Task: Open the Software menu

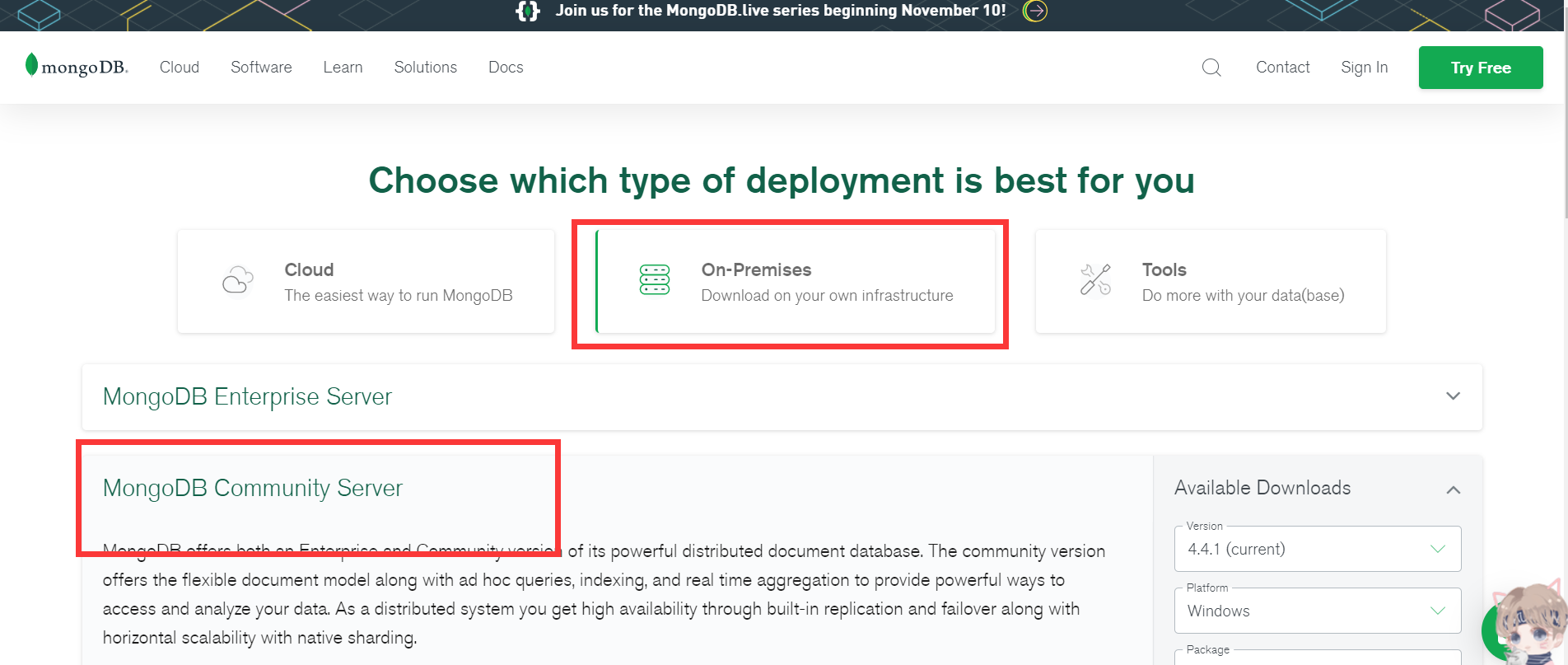Action: (261, 68)
